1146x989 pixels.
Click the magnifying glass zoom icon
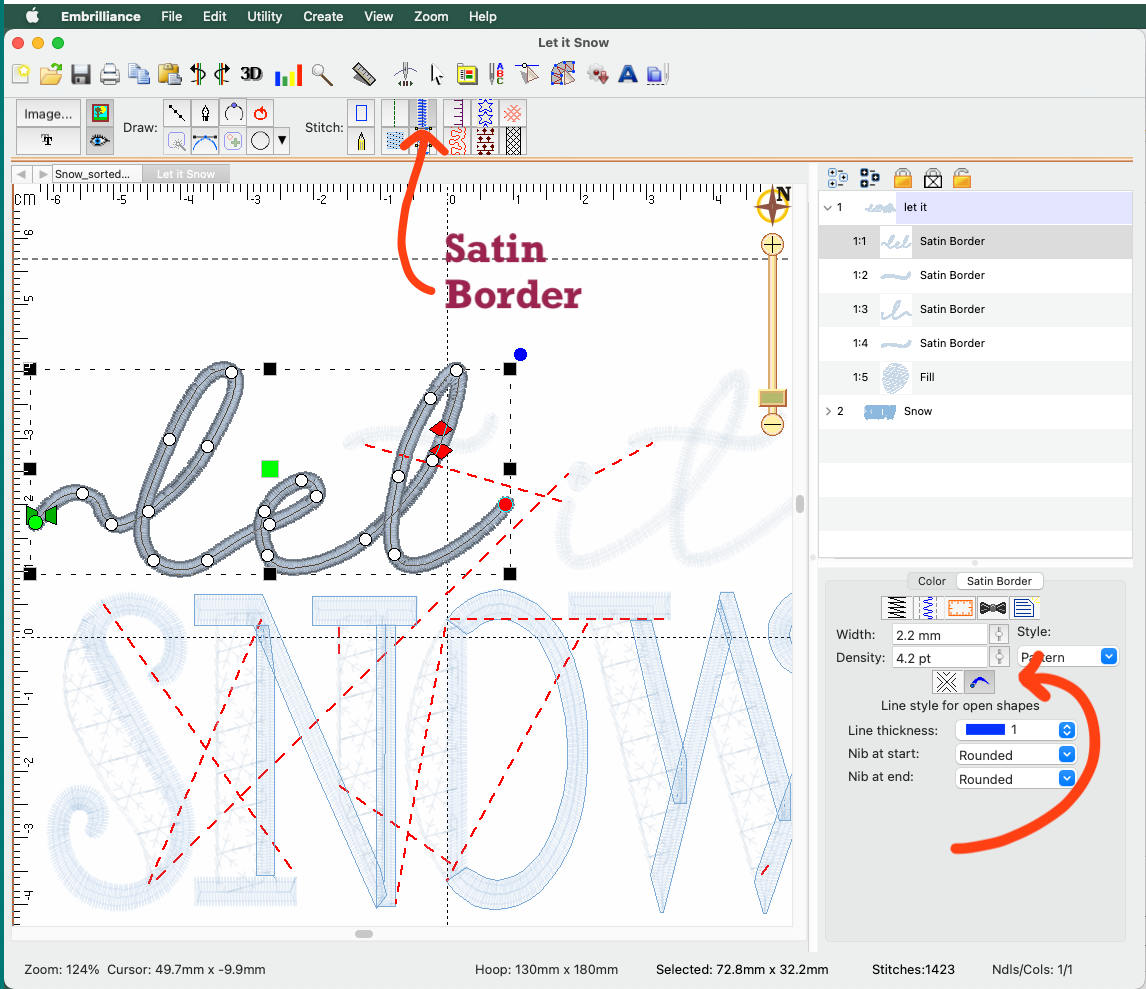[x=321, y=74]
